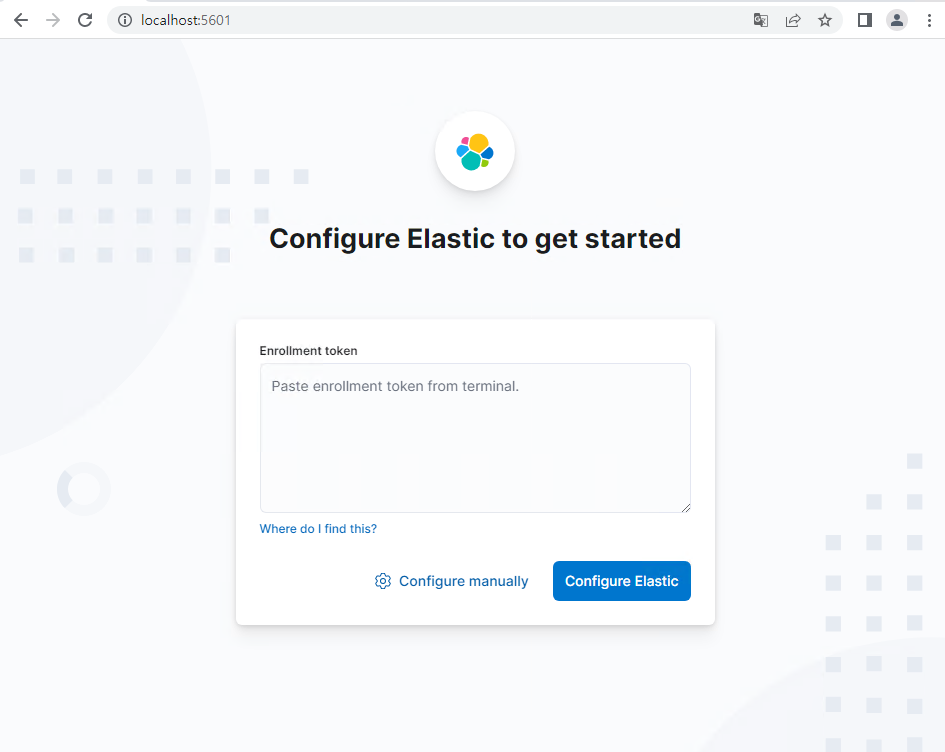Screen dimensions: 945x752
Task: Submit with the Configure Elastic button
Action: [x=622, y=581]
